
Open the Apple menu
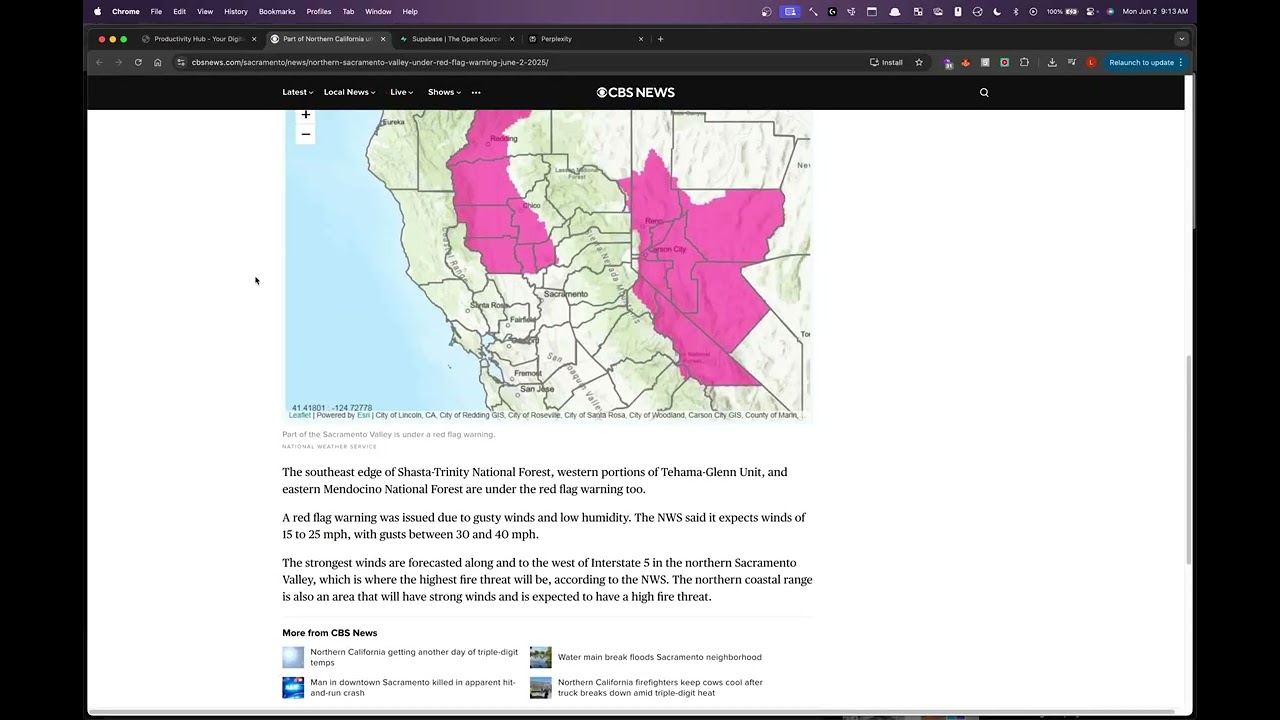[97, 11]
